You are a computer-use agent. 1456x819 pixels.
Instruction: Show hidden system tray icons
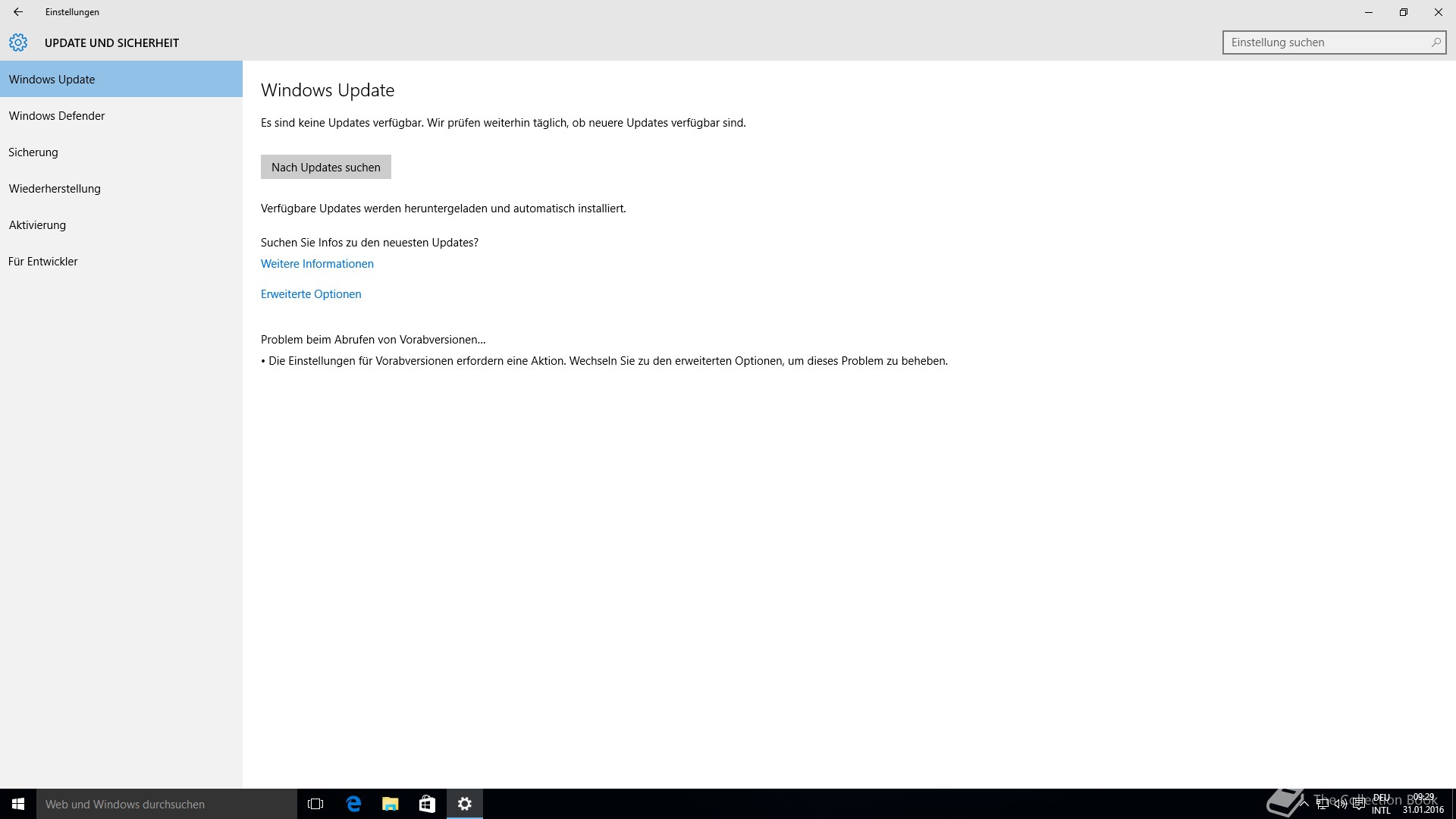click(1304, 804)
